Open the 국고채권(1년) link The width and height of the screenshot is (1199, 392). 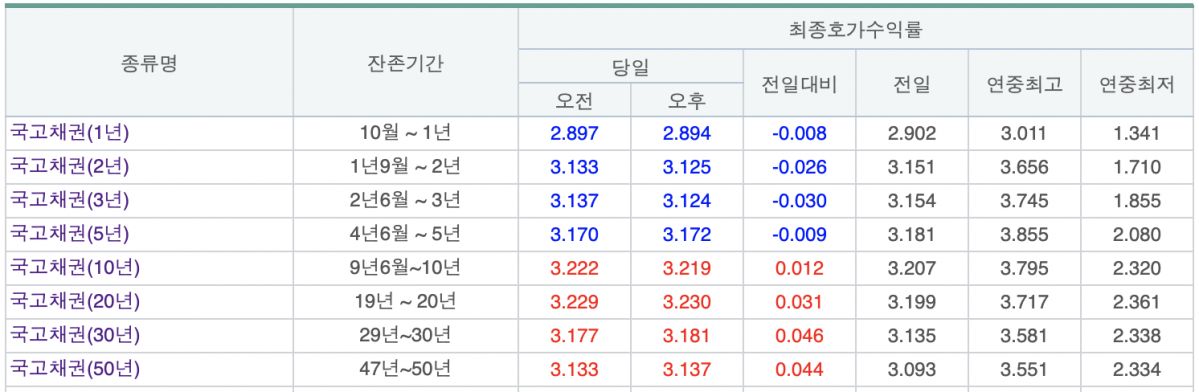70,133
